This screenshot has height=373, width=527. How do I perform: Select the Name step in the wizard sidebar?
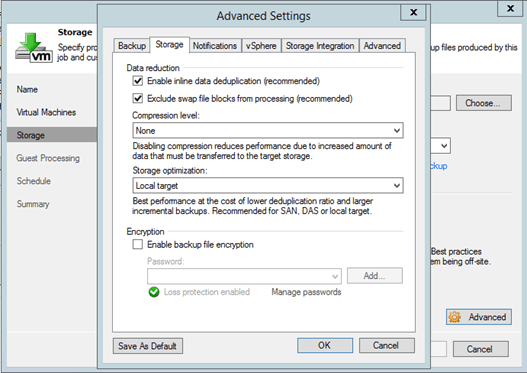27,89
